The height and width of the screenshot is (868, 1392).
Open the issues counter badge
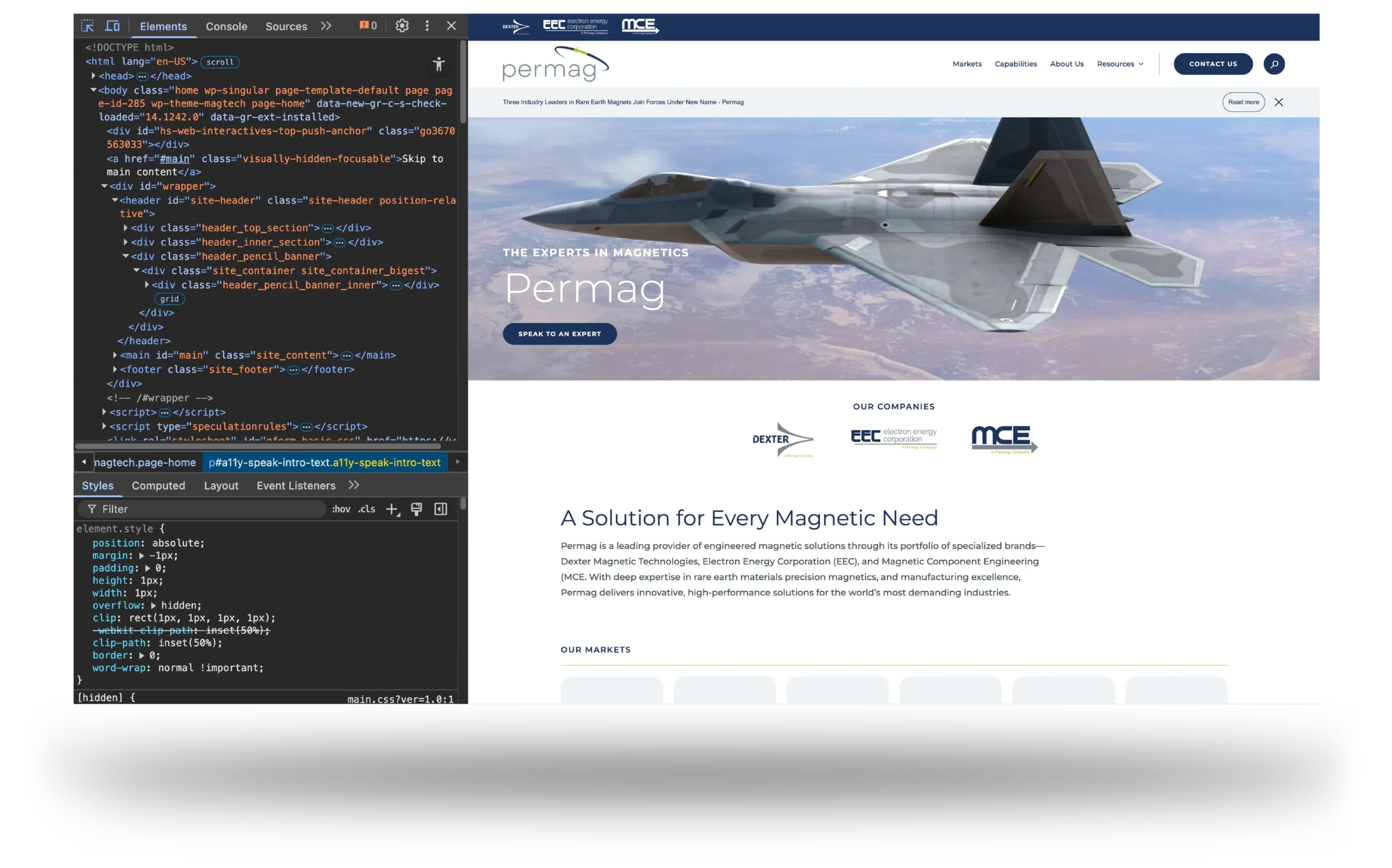(x=368, y=26)
